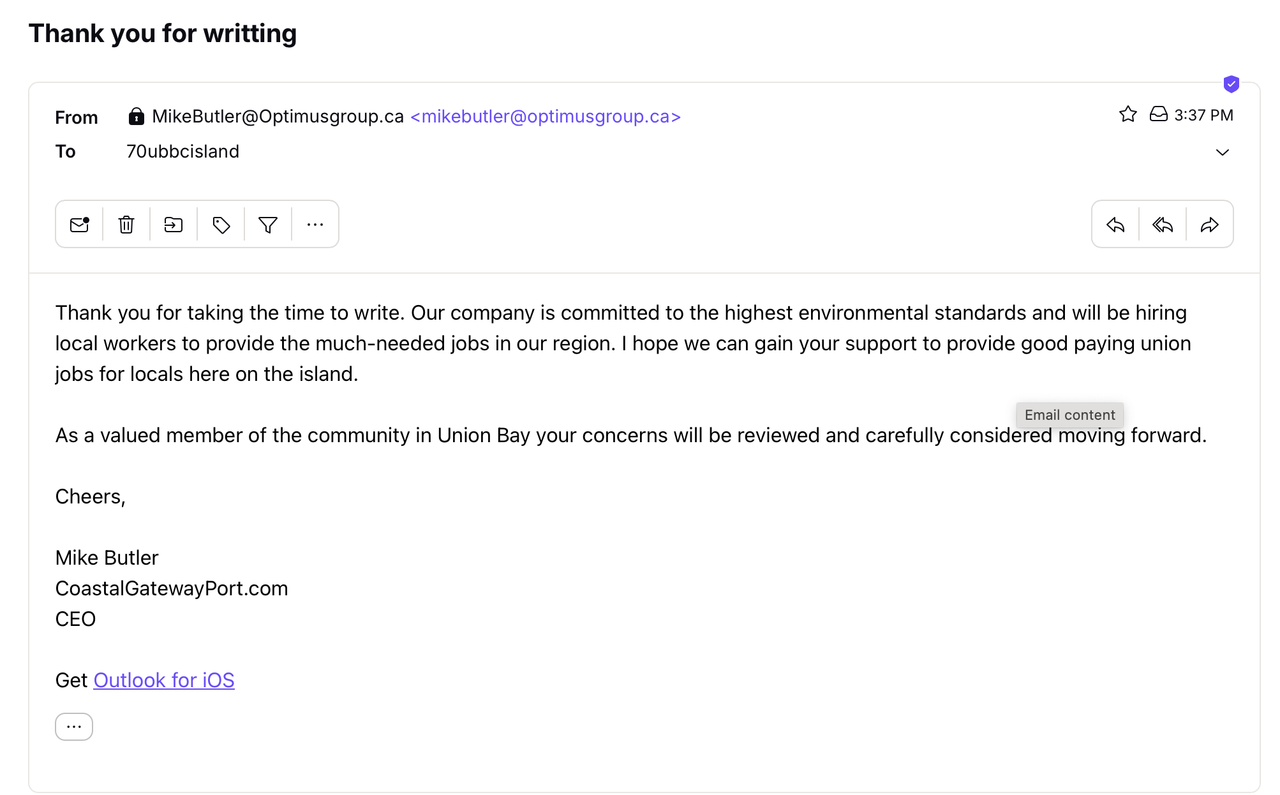Reply to Mike Butler's email

point(1115,225)
